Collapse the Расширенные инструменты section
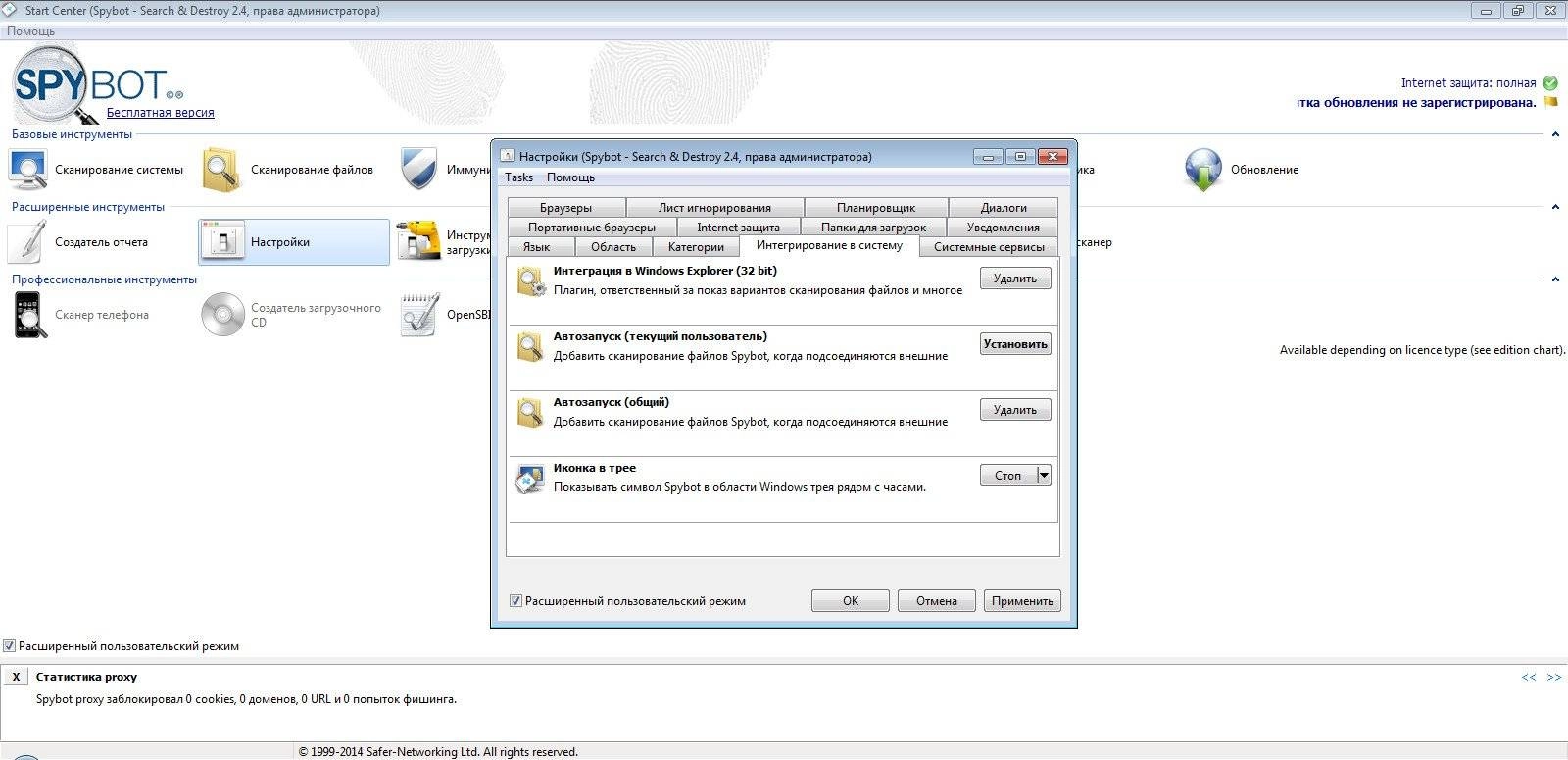1568x760 pixels. [1555, 207]
